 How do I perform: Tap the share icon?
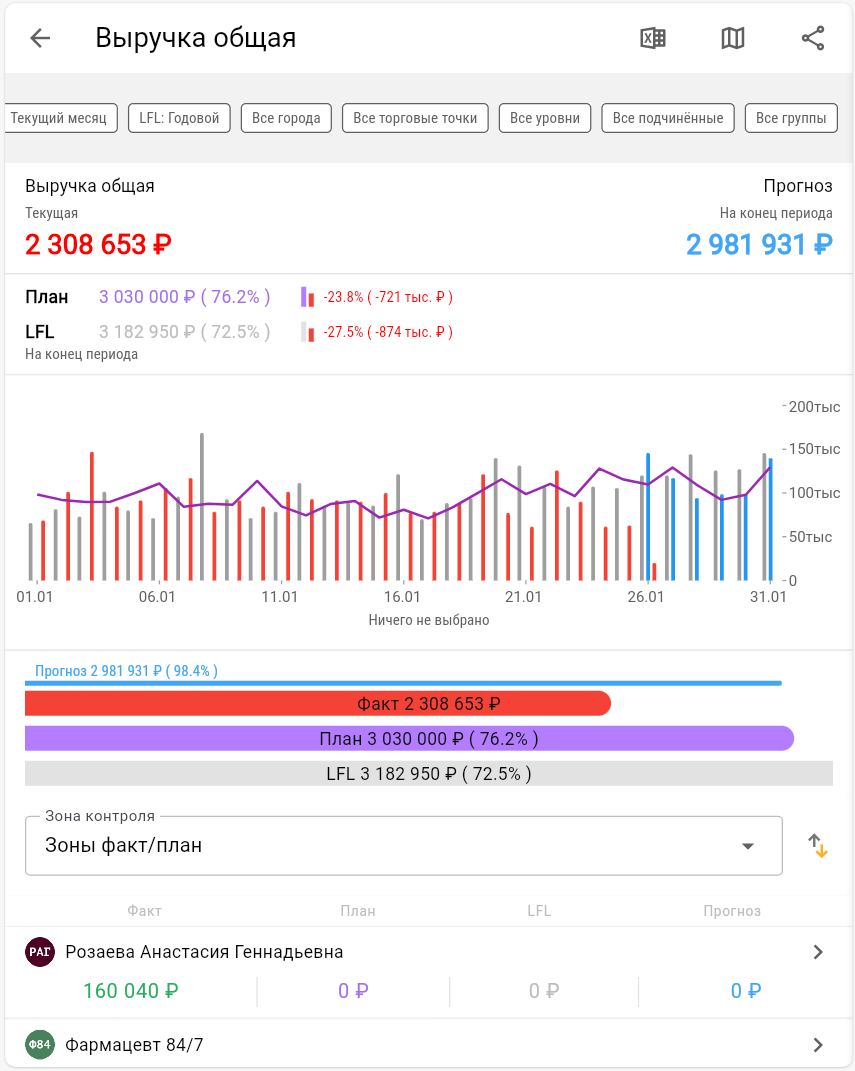(x=813, y=38)
